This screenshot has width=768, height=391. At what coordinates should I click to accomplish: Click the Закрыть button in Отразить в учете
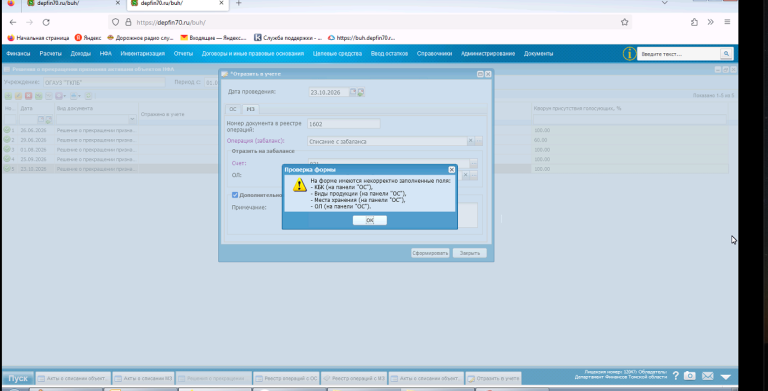tap(469, 253)
